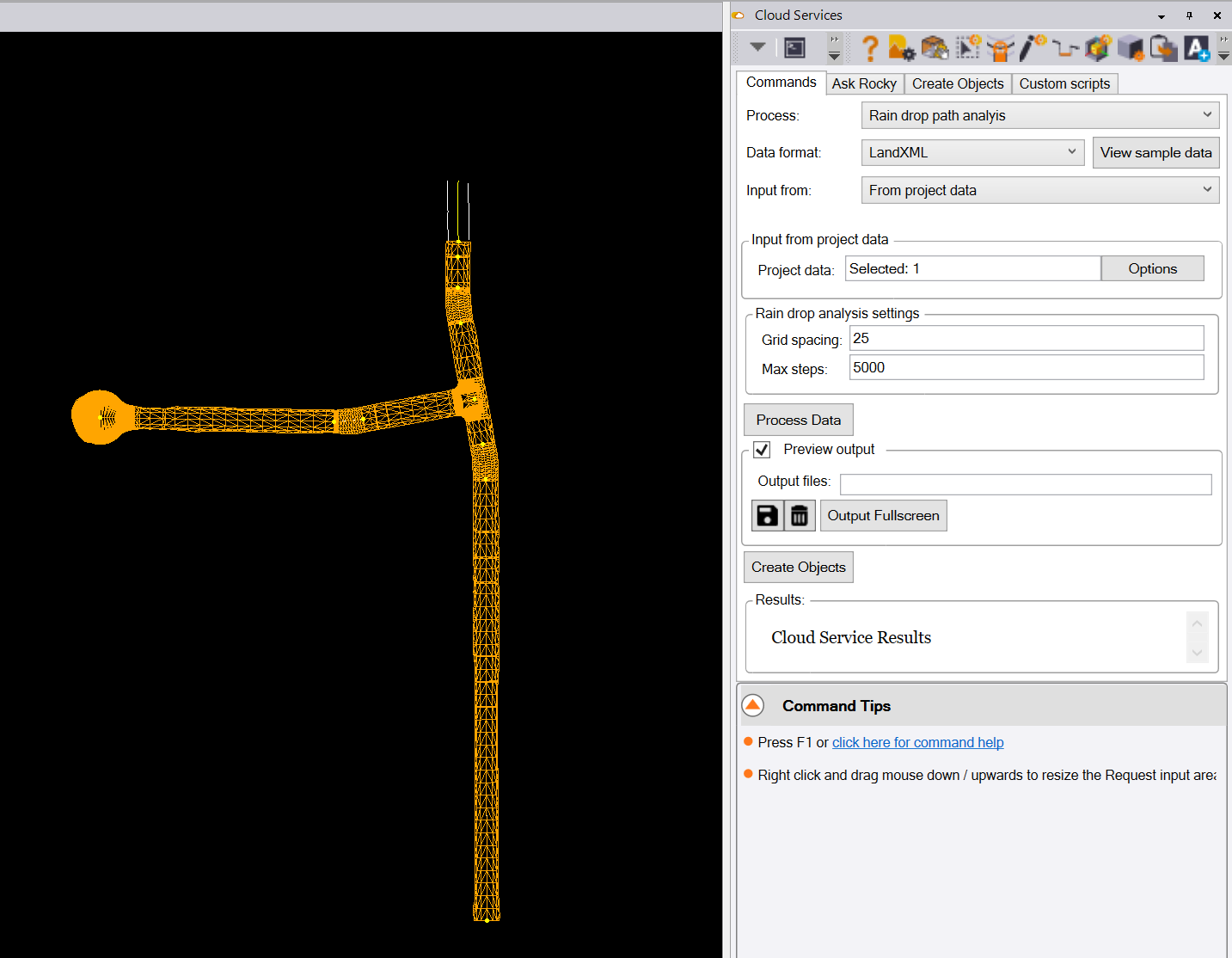Screen dimensions: 1232x958
Task: Open the image settings gear icon
Action: click(x=901, y=48)
